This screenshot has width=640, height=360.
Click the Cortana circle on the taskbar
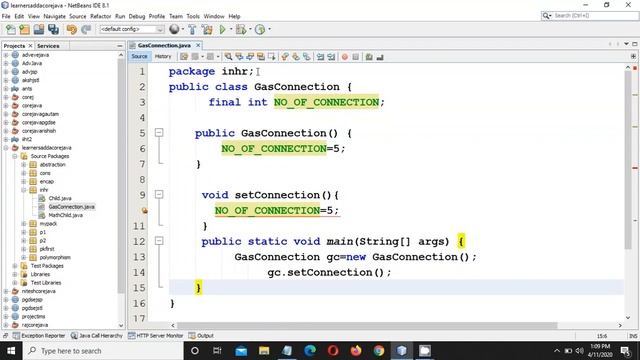click(195, 351)
